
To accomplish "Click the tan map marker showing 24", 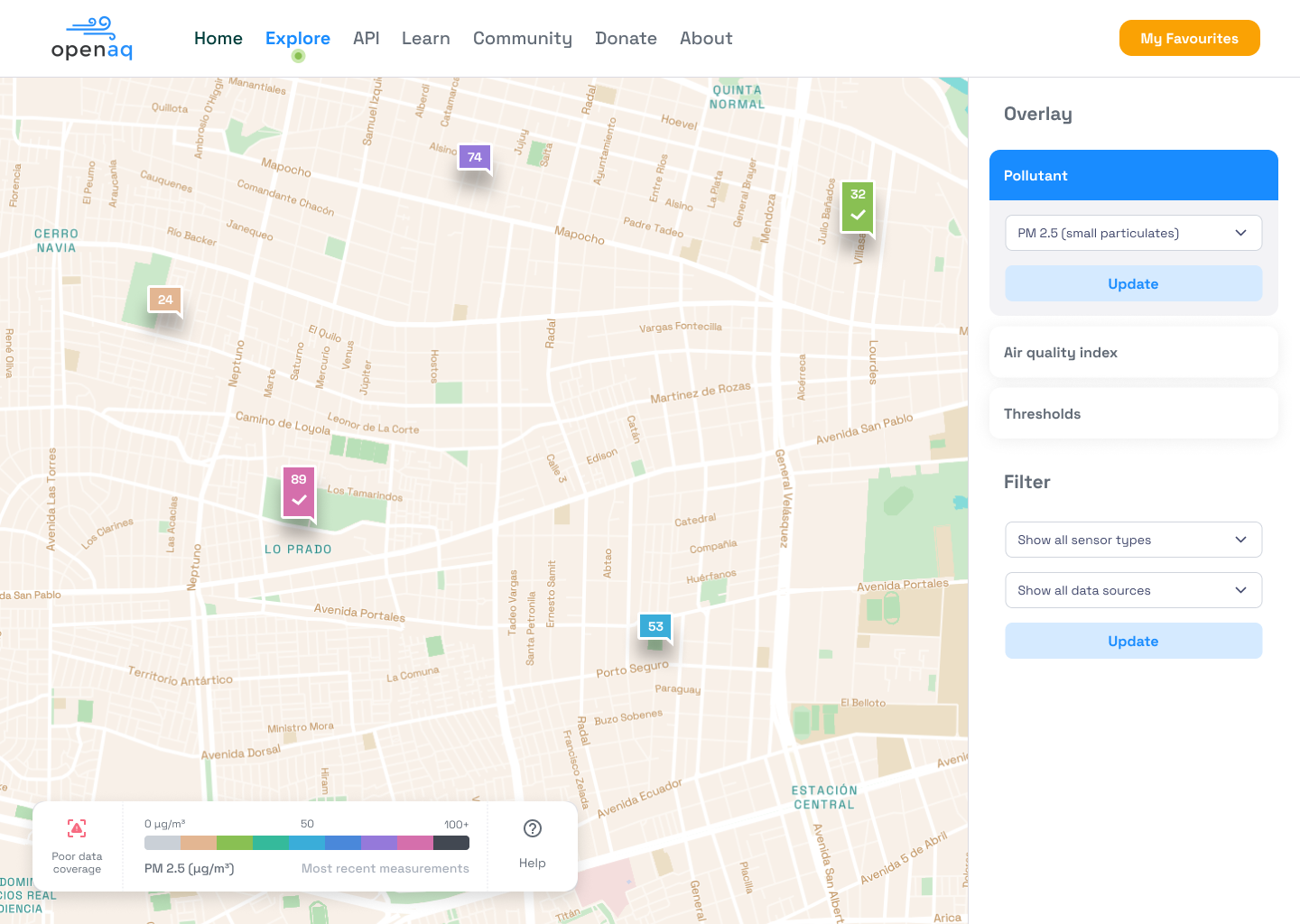I will [165, 300].
